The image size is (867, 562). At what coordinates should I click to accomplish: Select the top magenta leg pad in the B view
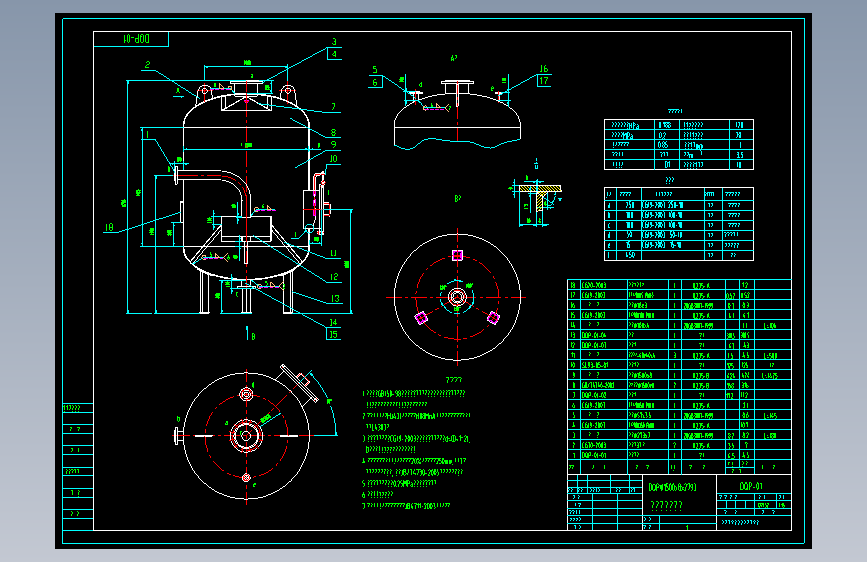[x=457, y=255]
